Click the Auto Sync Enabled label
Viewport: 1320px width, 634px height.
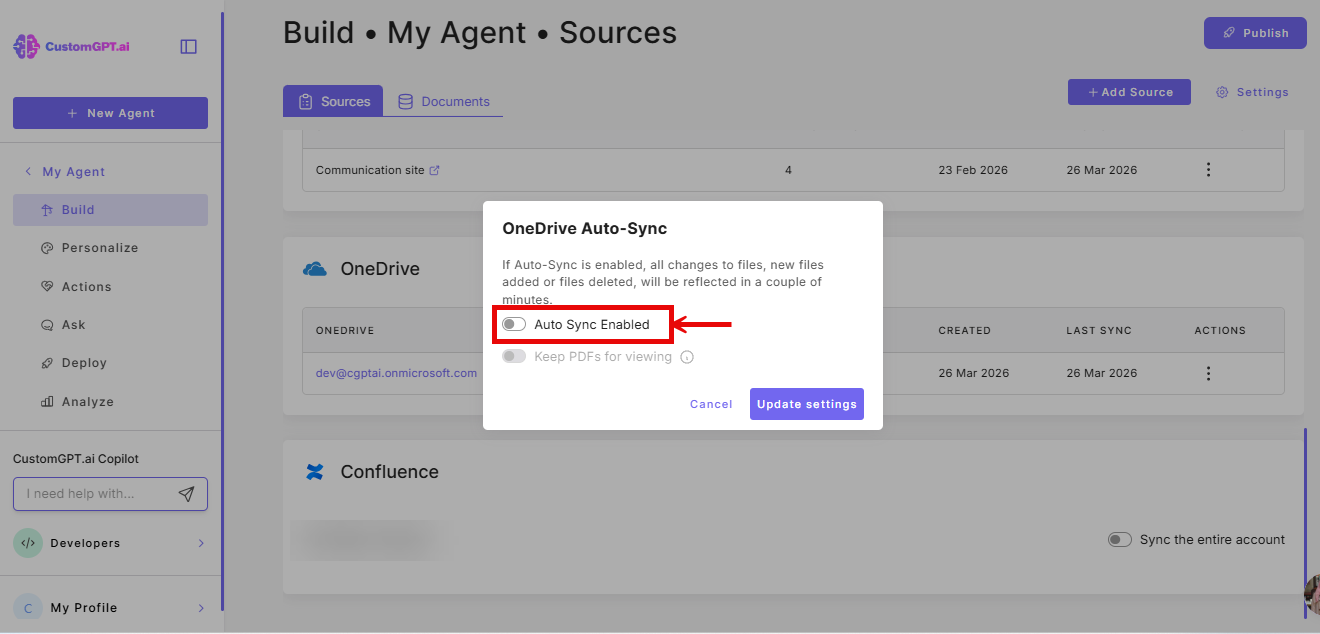coord(592,324)
